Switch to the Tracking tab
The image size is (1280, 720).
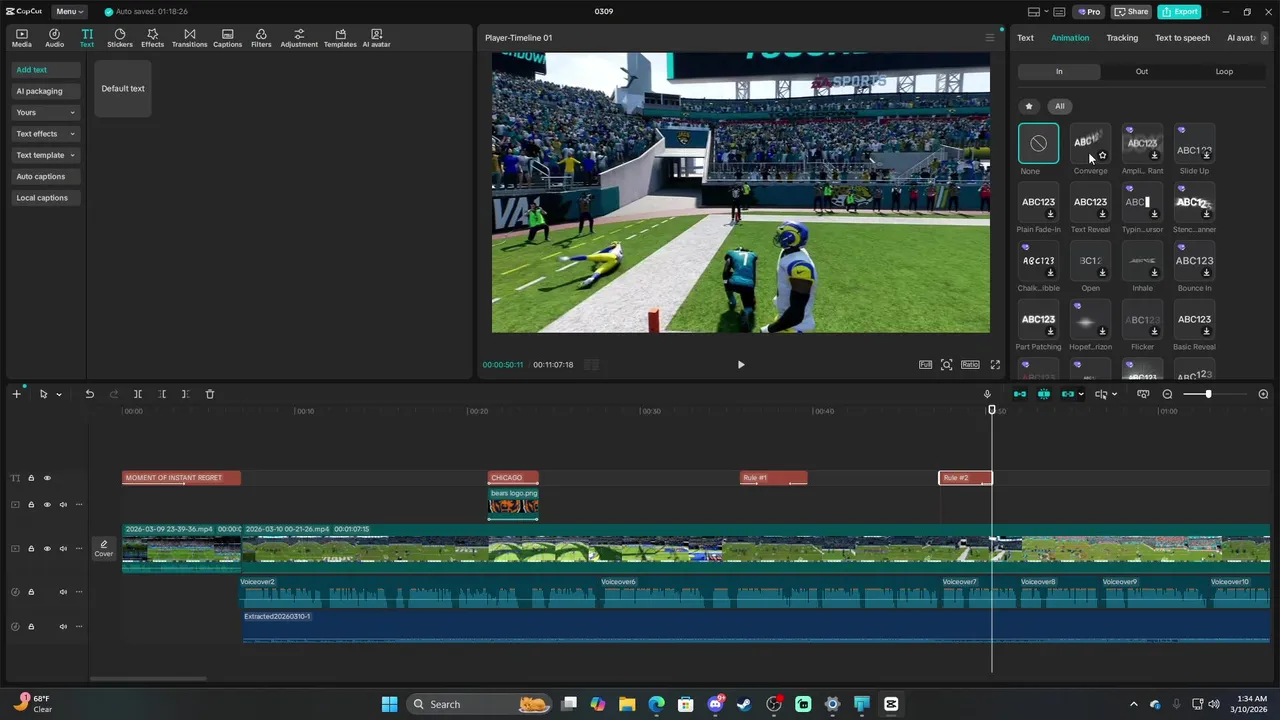coord(1122,38)
